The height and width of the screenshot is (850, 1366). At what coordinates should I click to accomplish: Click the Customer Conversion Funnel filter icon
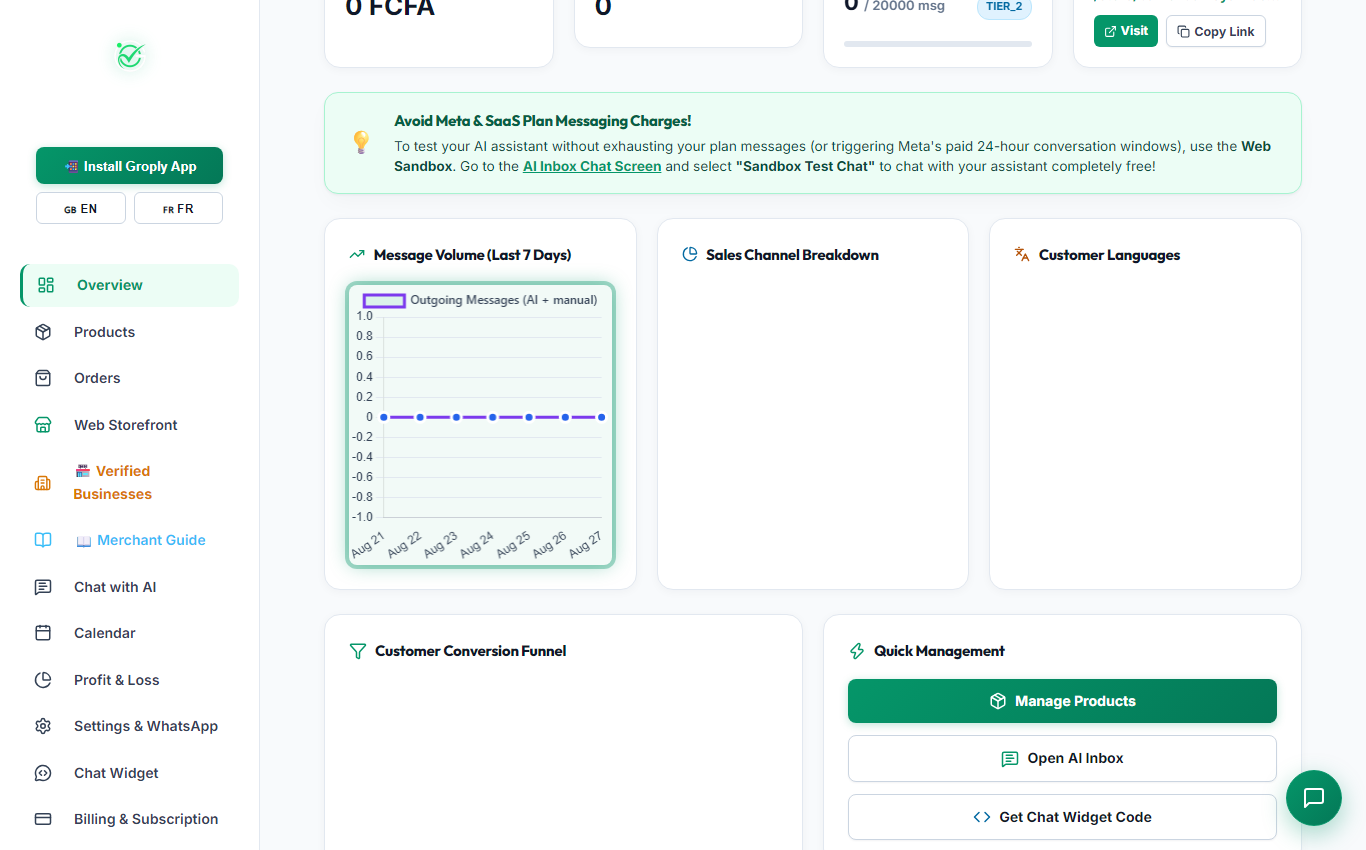click(358, 651)
